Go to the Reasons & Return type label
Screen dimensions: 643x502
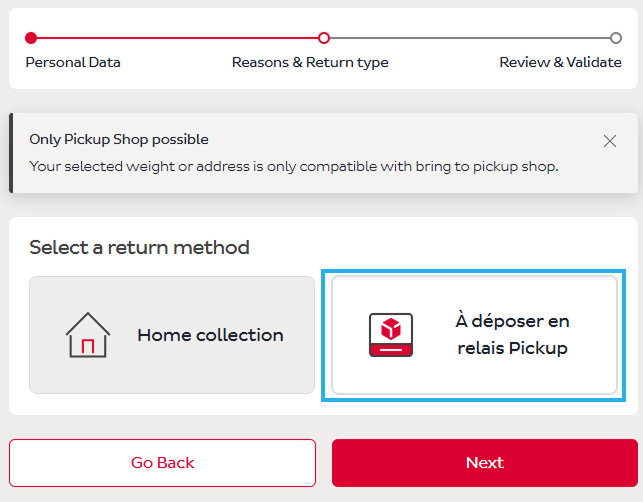click(310, 62)
